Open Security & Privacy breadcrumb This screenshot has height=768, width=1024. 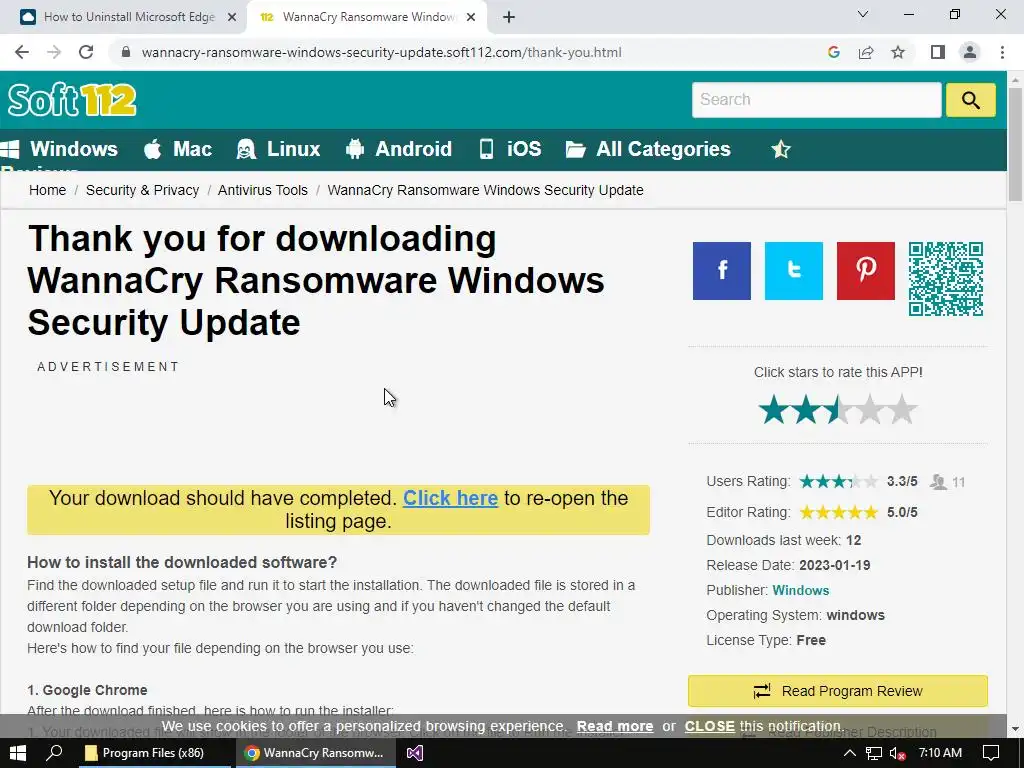coord(142,190)
